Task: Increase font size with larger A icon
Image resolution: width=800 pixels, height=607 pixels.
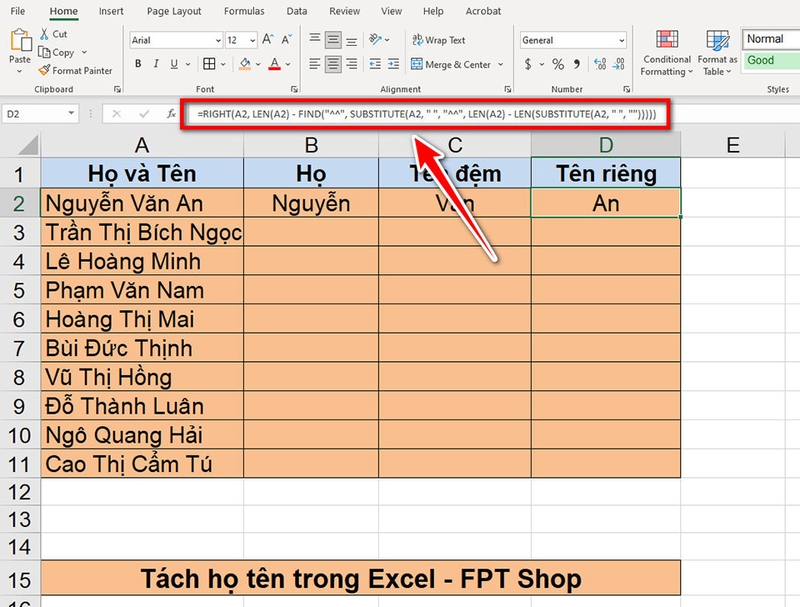Action: pos(267,39)
